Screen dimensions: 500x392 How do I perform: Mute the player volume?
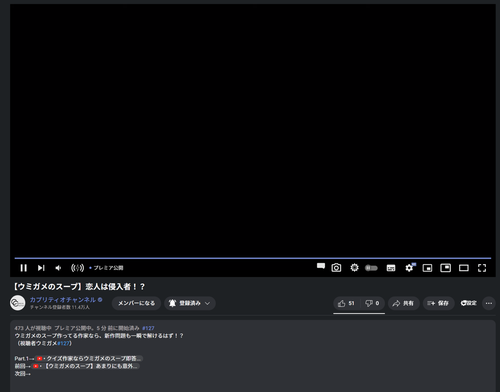58,268
